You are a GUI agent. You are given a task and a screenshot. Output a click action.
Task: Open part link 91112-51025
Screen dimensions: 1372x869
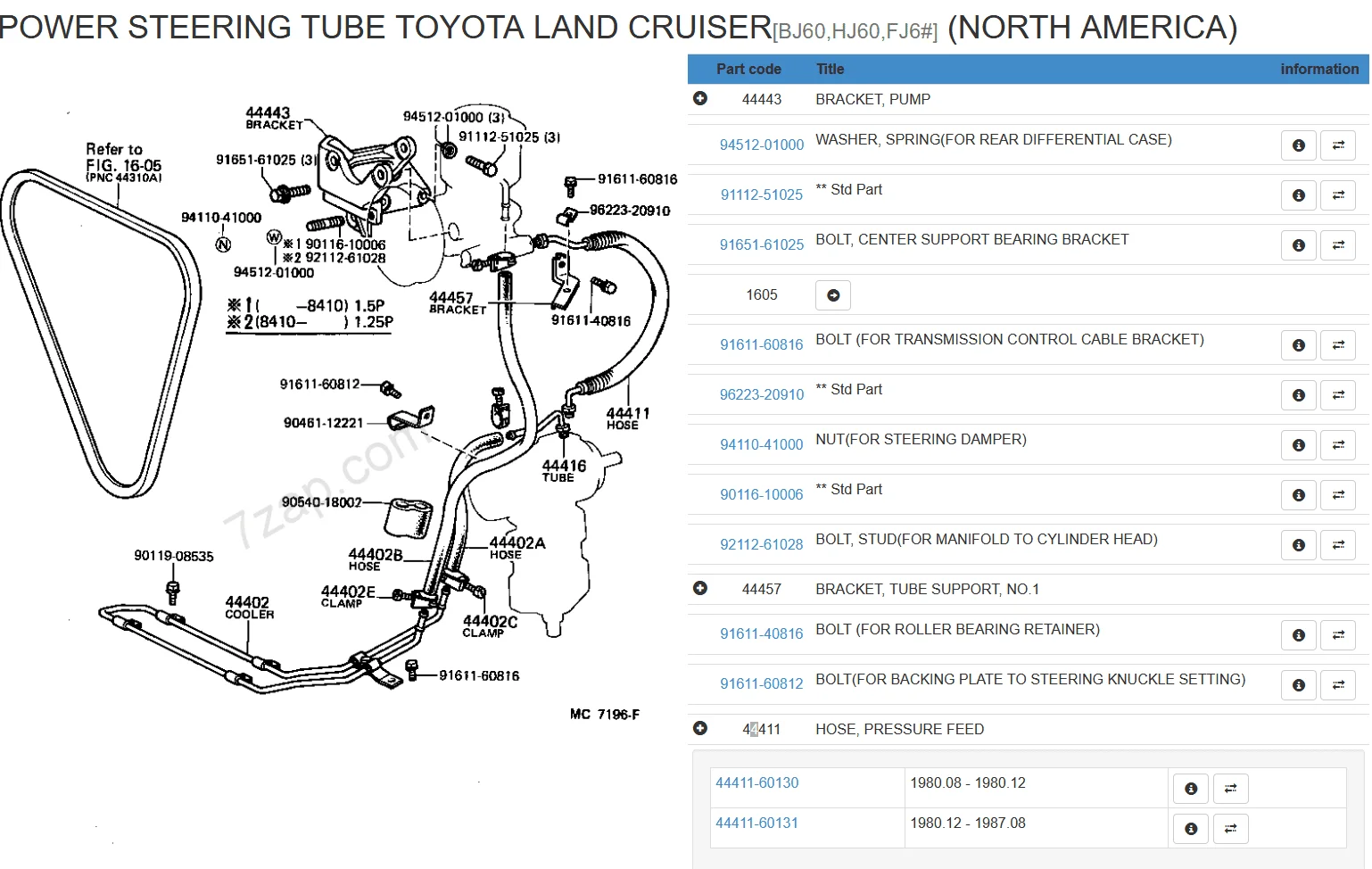pos(762,194)
